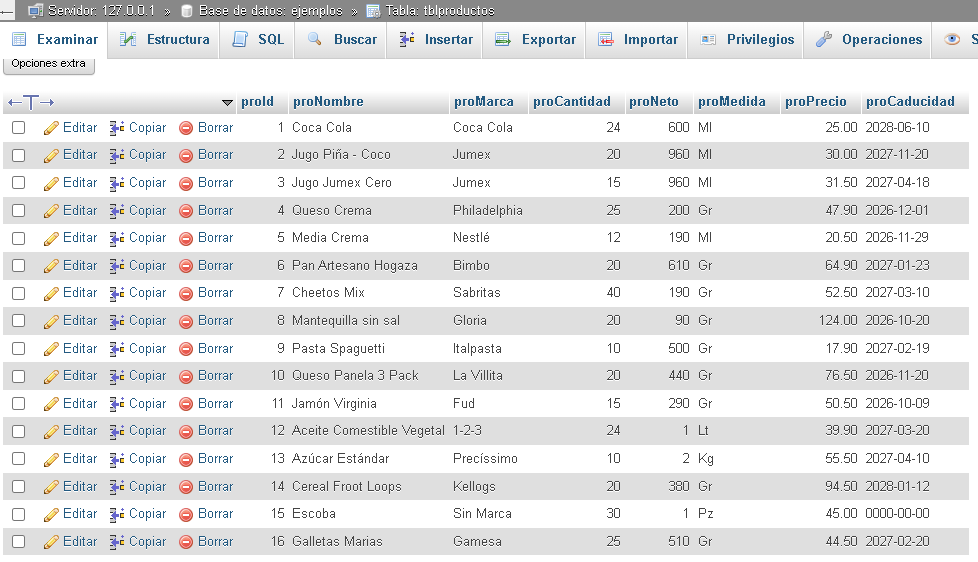978x562 pixels.
Task: Click the copy icon in the Cereal Froot Loops row
Action: pos(117,487)
